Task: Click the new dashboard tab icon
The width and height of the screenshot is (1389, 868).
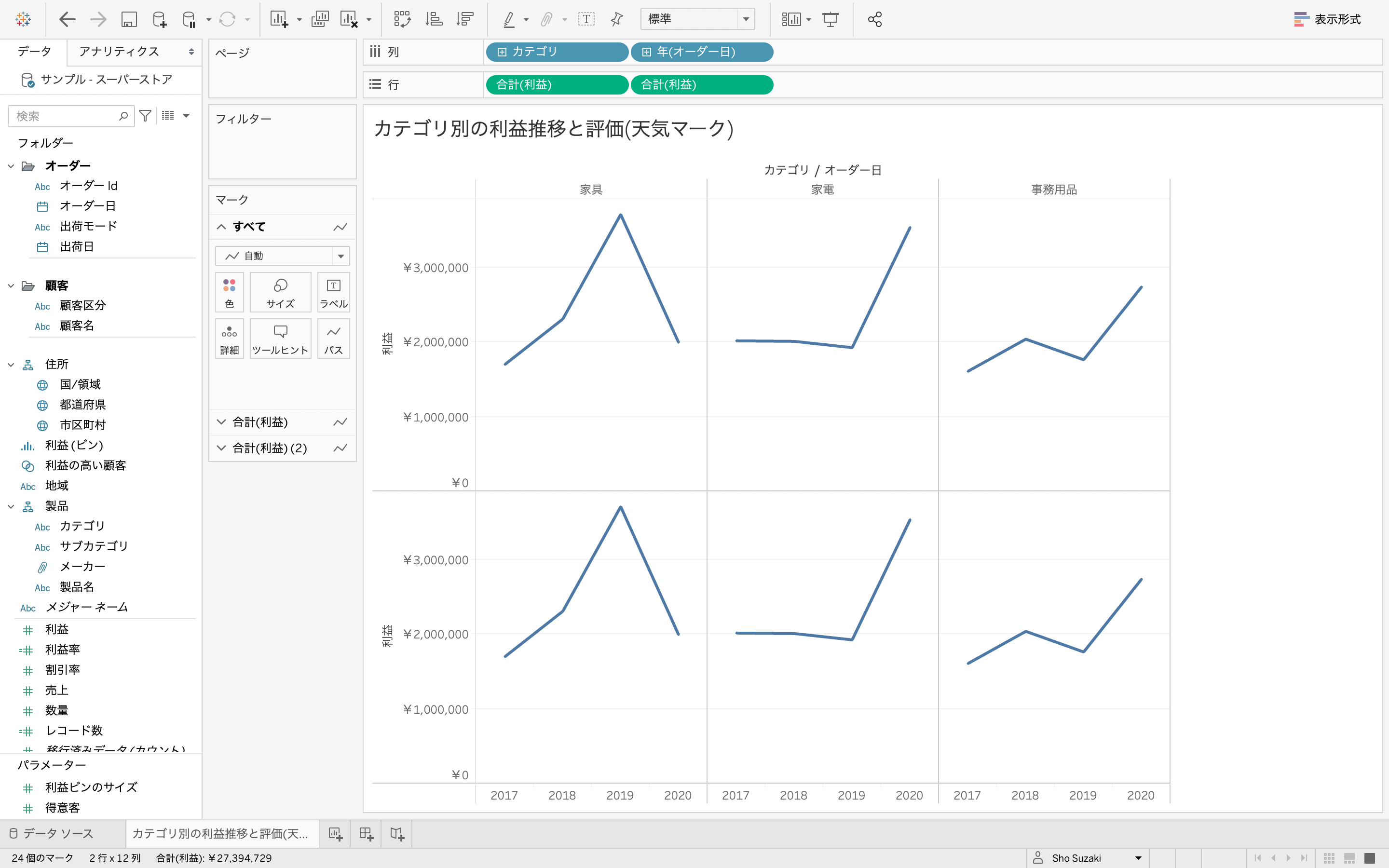Action: [x=366, y=834]
